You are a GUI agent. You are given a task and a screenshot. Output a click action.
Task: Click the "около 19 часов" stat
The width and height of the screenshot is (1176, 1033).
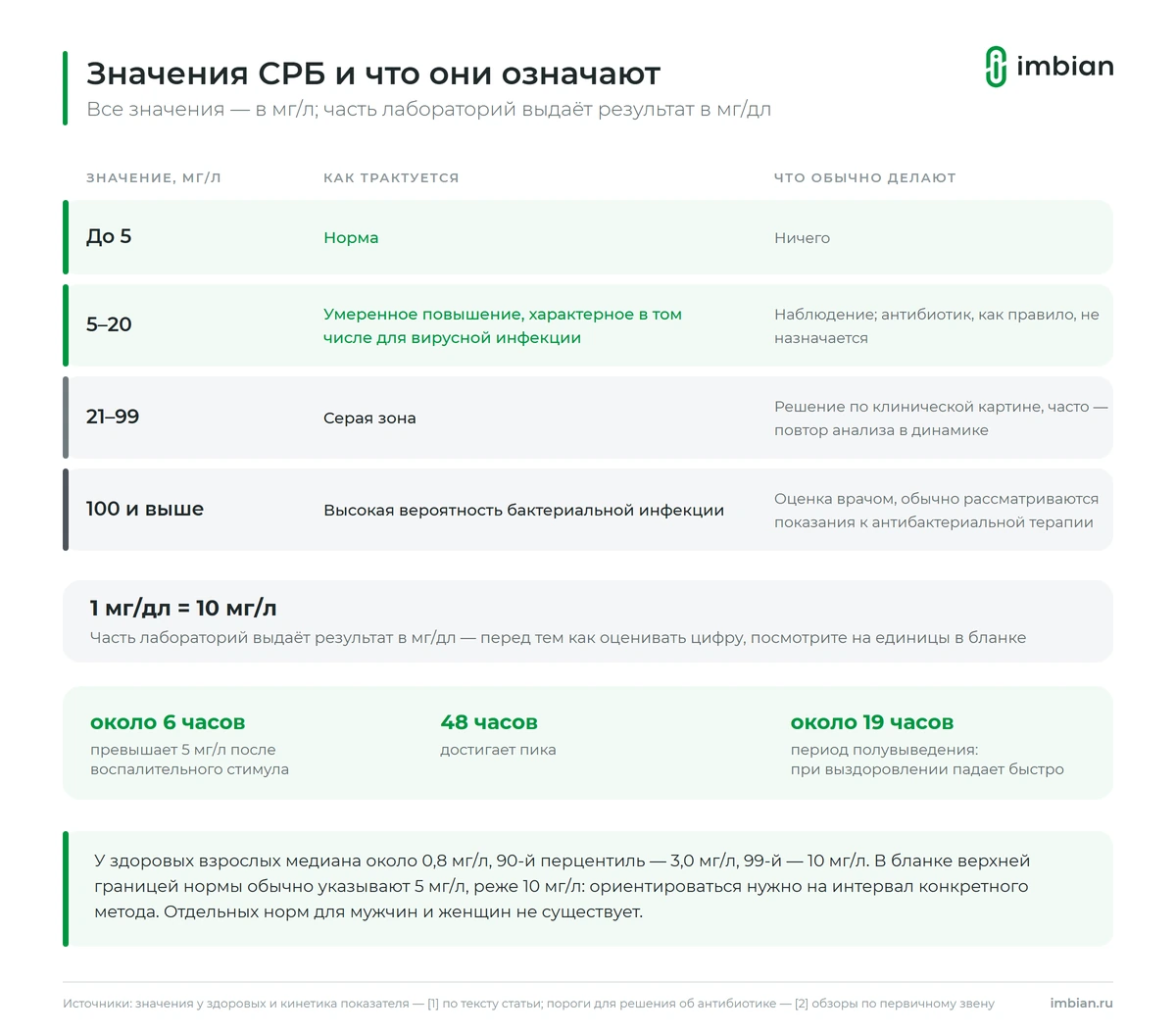point(872,722)
